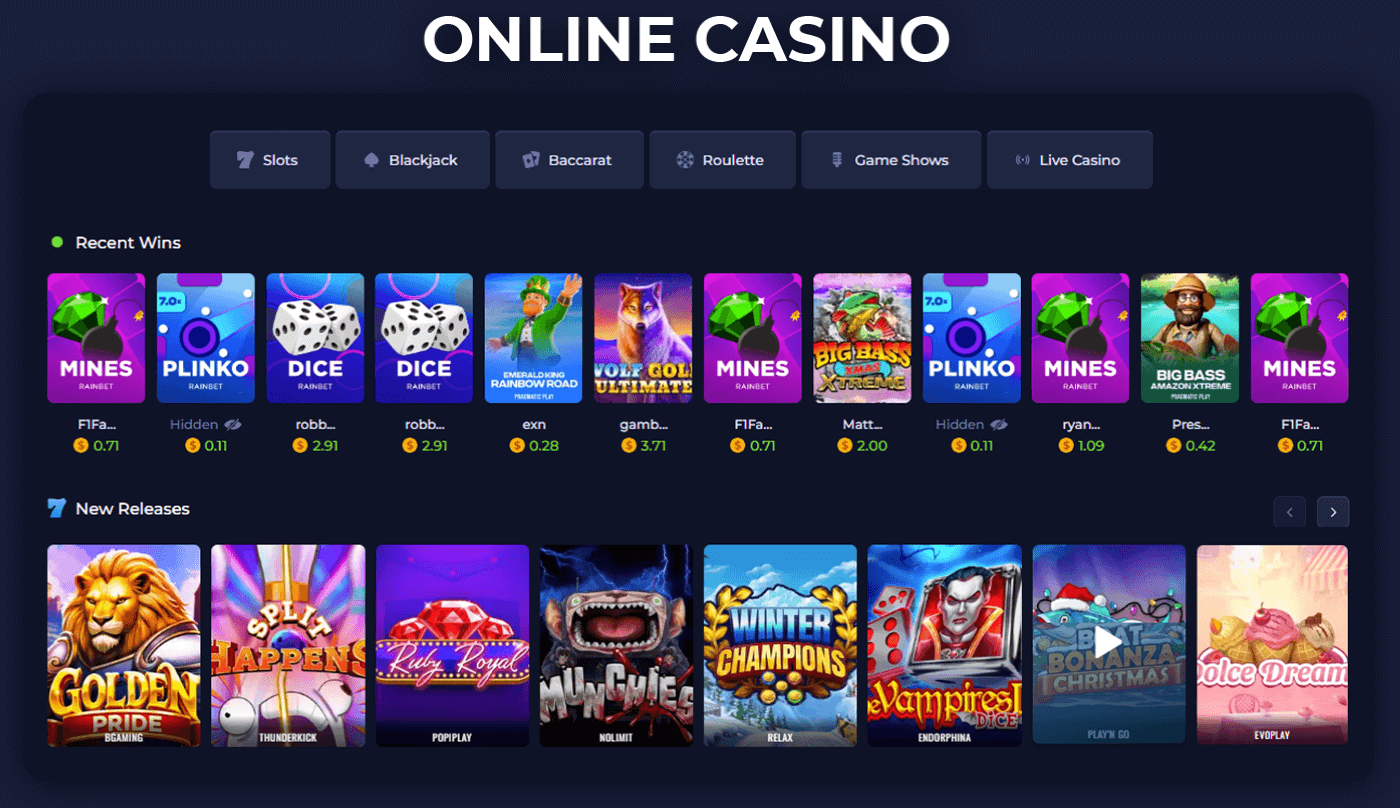
Task: Click the Game Shows microphone icon
Action: point(838,160)
